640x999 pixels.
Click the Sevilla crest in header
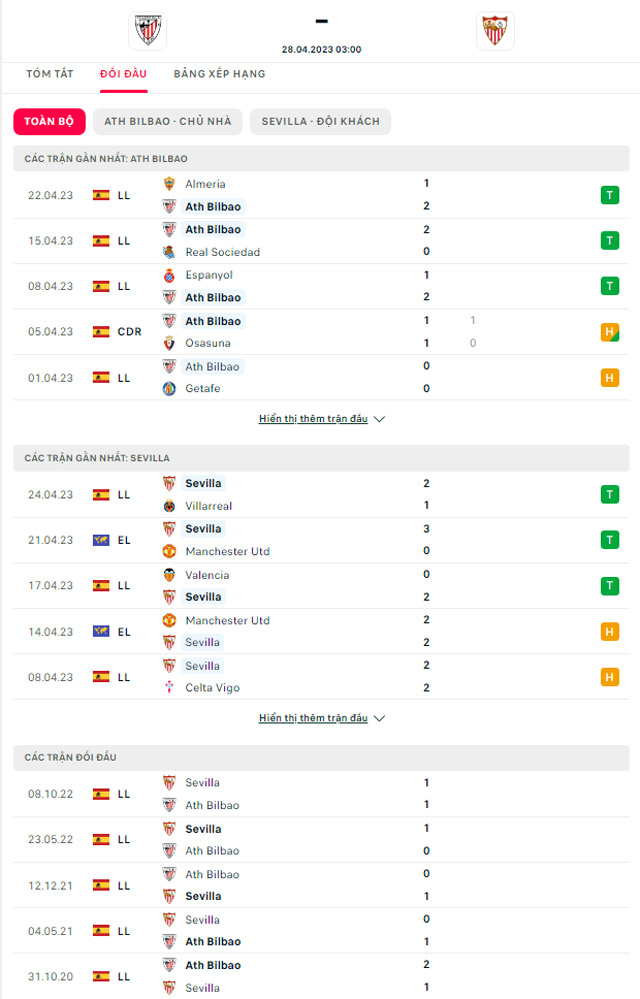(x=495, y=30)
